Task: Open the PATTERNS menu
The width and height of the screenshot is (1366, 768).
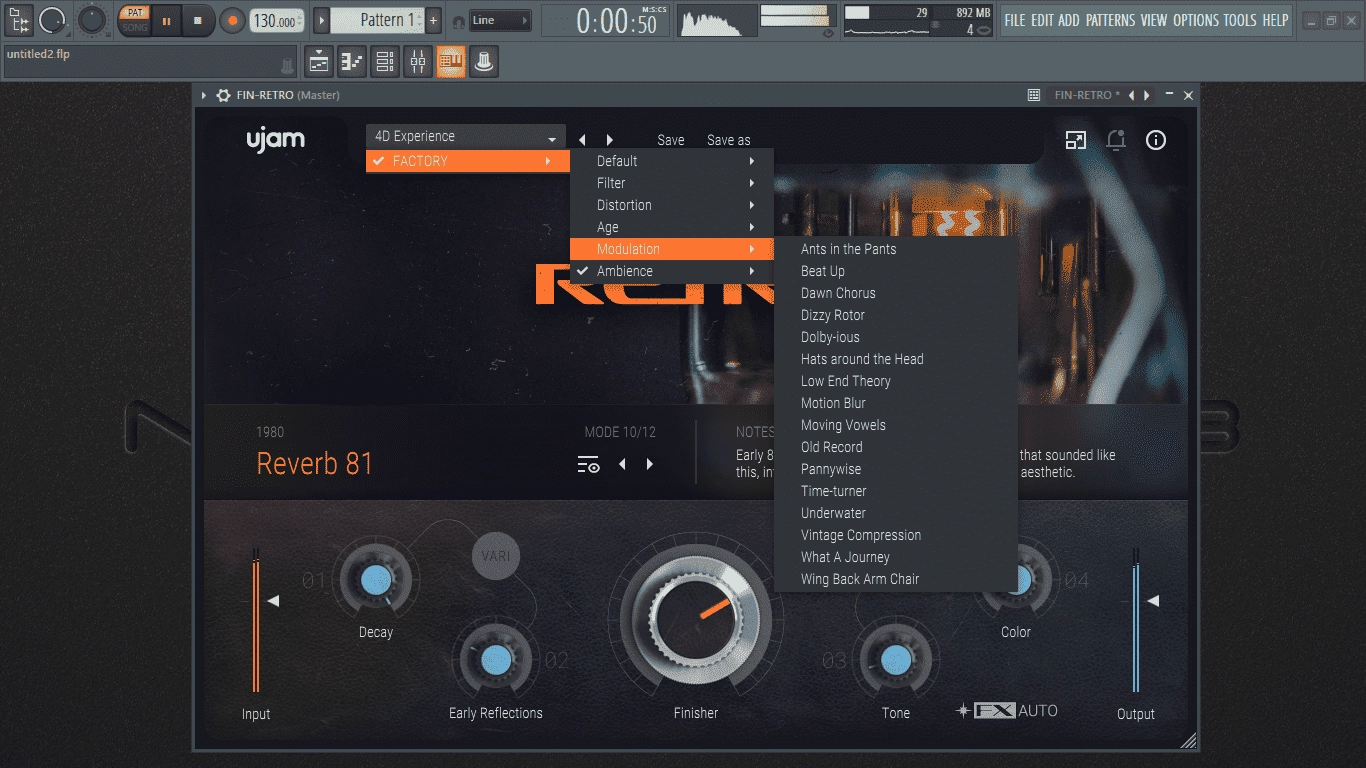Action: [1110, 20]
